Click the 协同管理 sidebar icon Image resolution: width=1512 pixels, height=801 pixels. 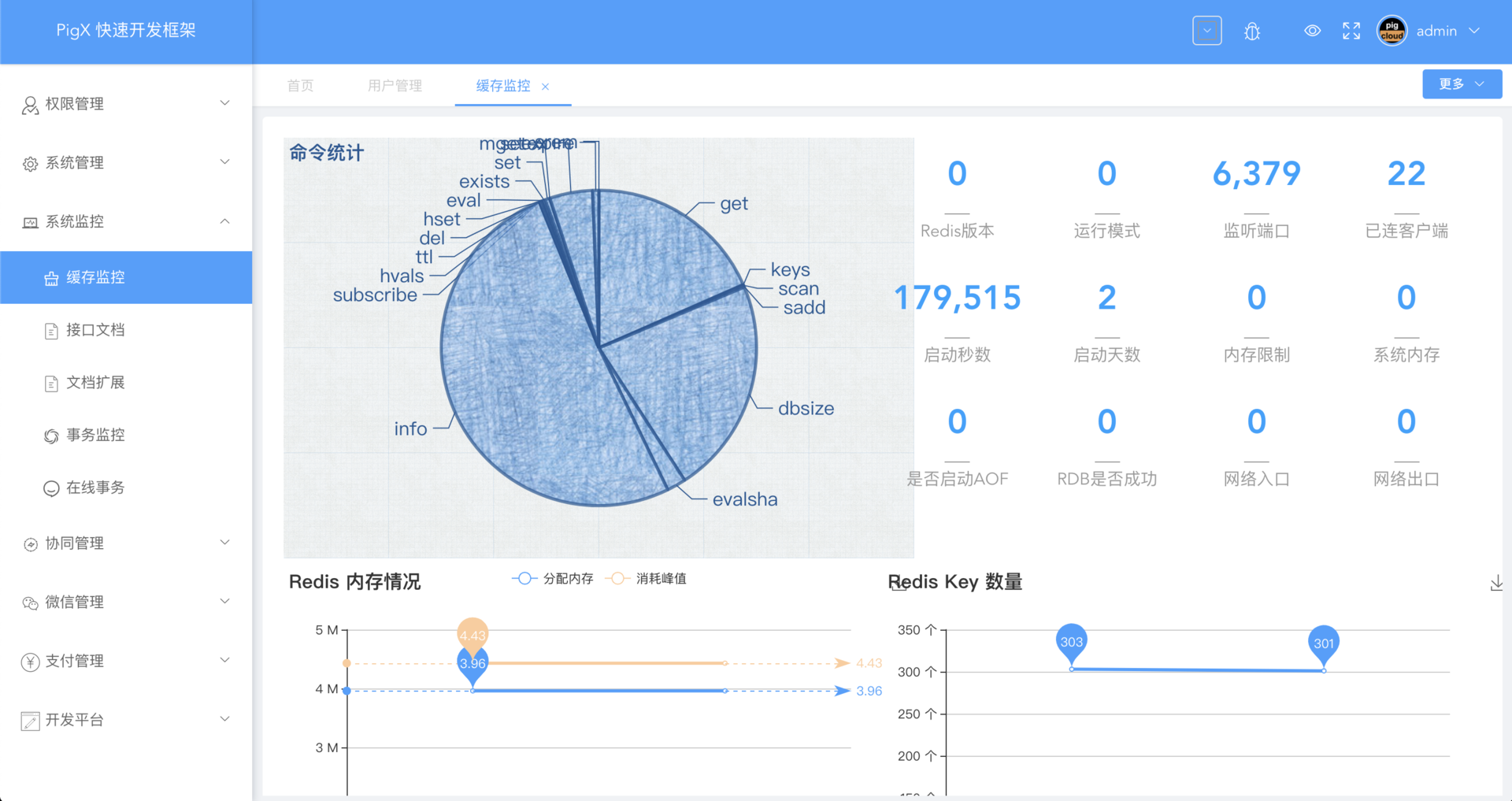coord(30,544)
